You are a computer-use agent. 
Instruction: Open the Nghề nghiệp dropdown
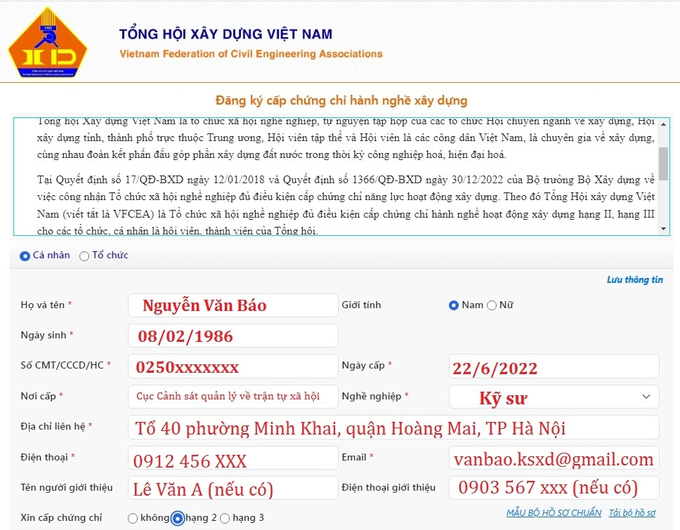point(554,396)
